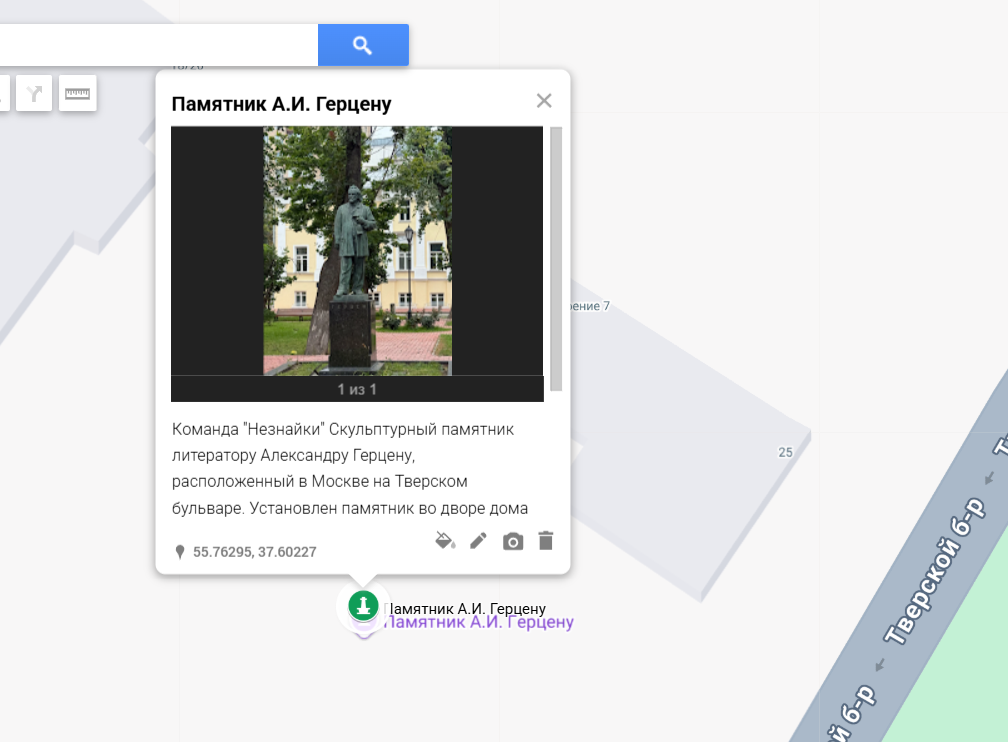Add an image using the camera icon
1008x742 pixels.
pos(513,541)
